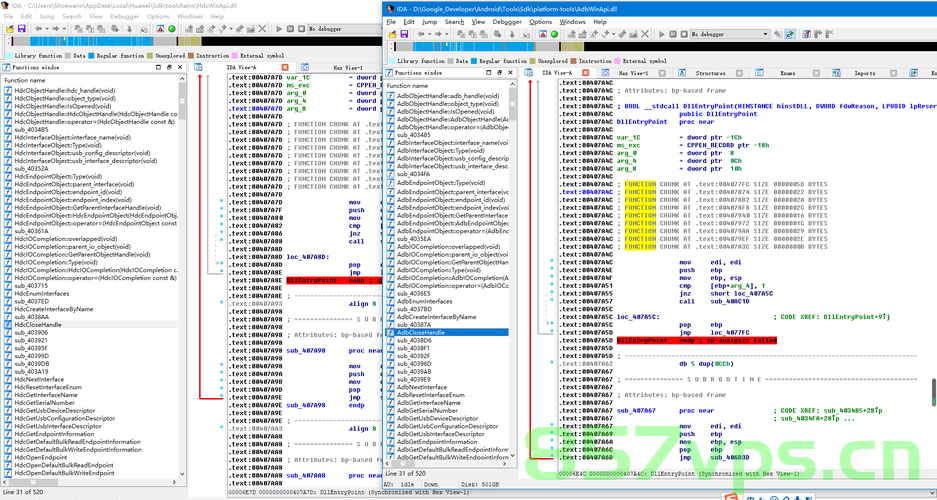Click vertical scrollbar thumb of AdbWinApi disassembly view
Screen dimensions: 937x500
pyautogui.click(x=933, y=392)
